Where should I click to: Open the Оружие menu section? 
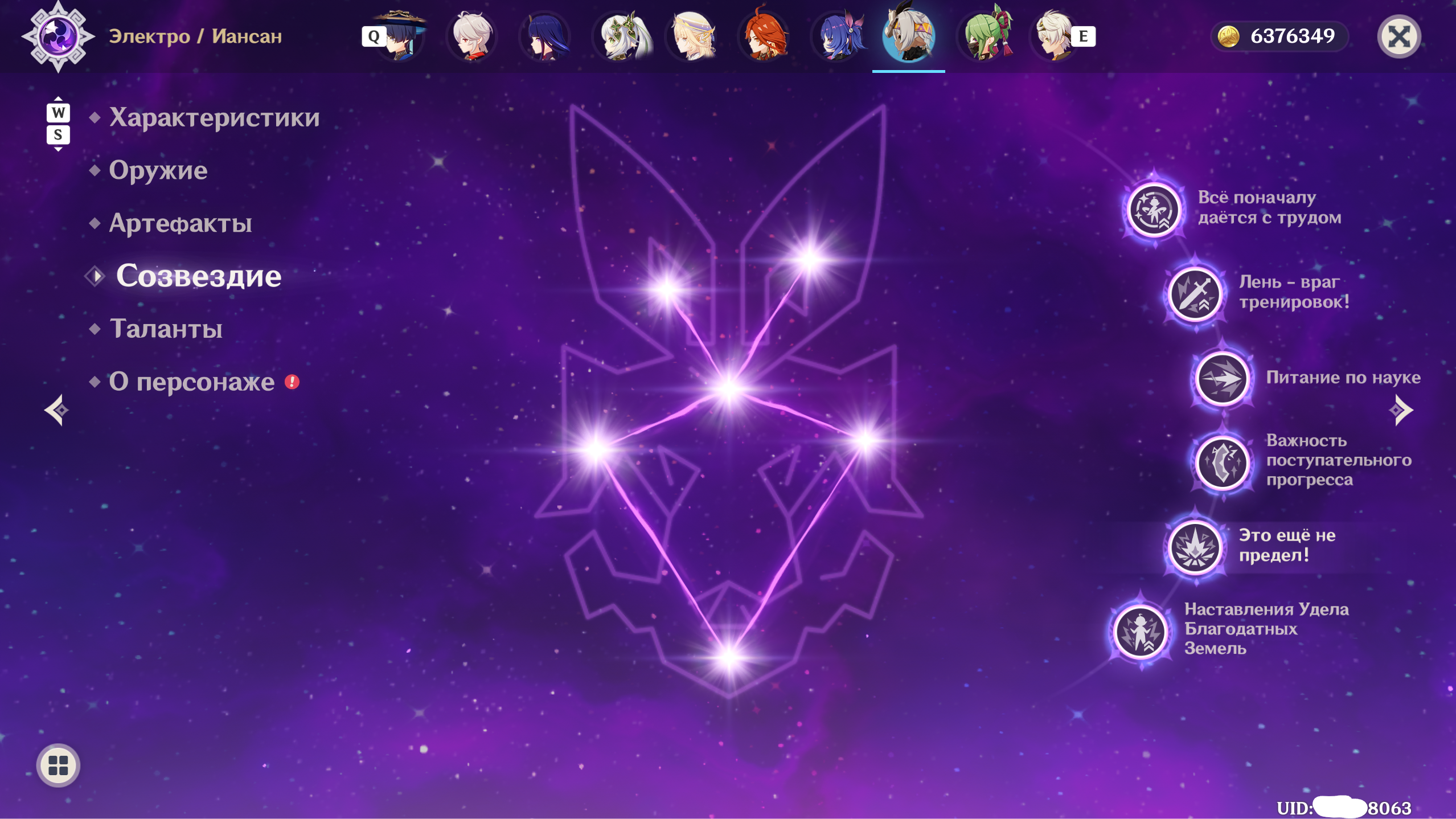point(158,170)
